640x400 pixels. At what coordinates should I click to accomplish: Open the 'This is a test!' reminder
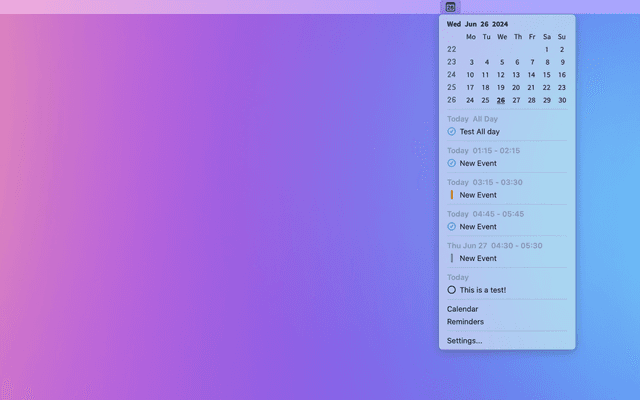(x=483, y=290)
